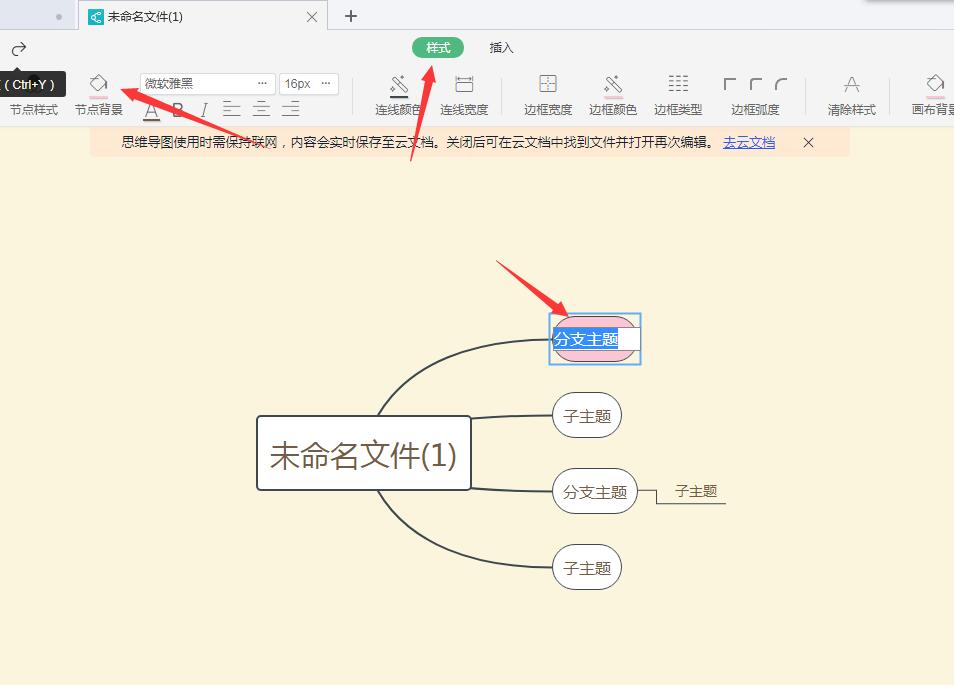
Task: Toggle underline on the node text
Action: [152, 110]
